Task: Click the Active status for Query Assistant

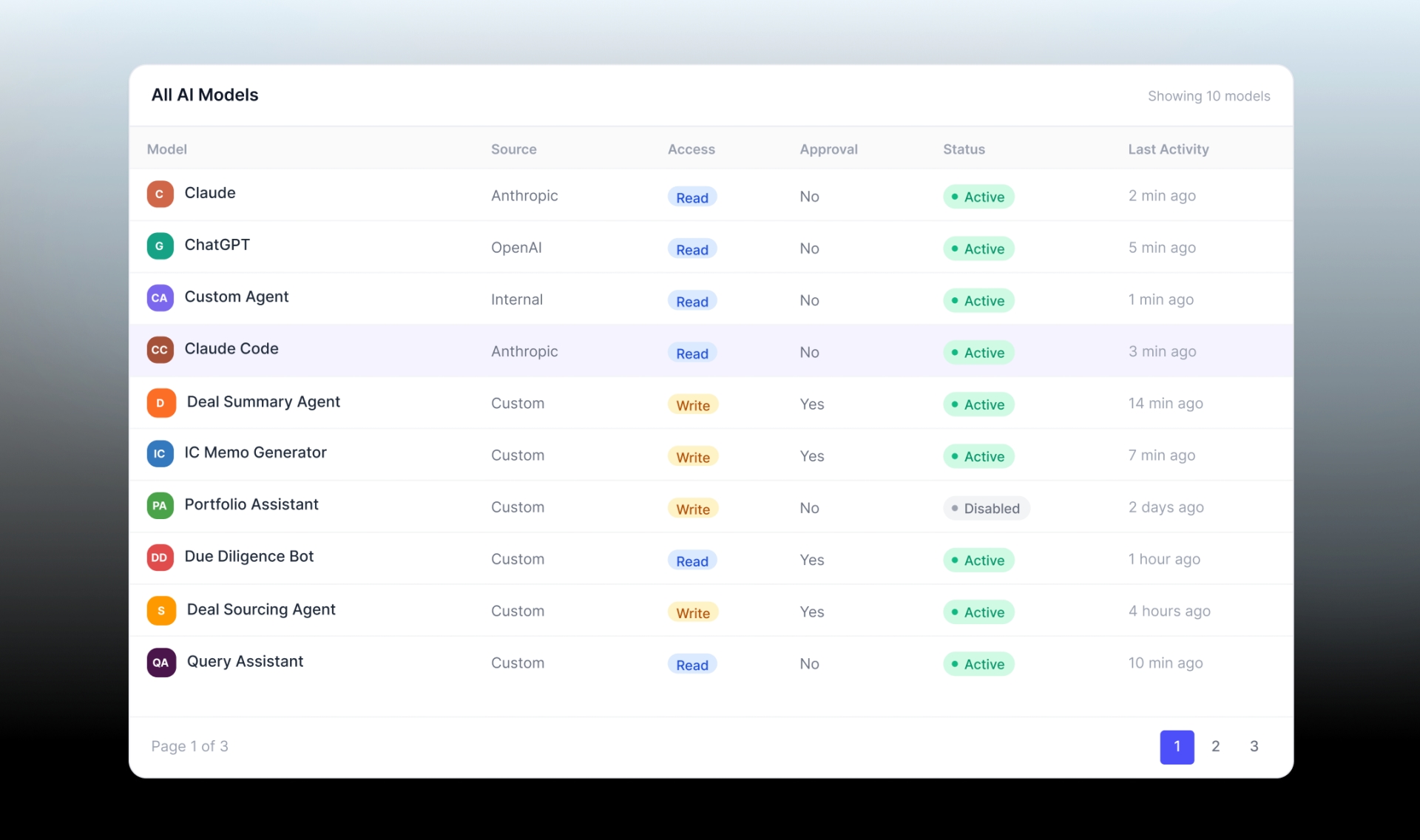Action: [978, 664]
